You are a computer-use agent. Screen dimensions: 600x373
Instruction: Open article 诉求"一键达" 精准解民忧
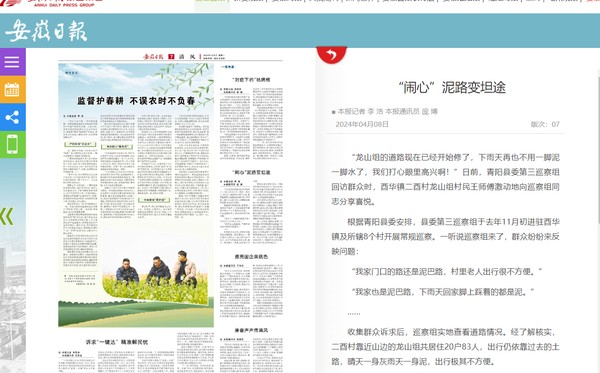point(117,342)
